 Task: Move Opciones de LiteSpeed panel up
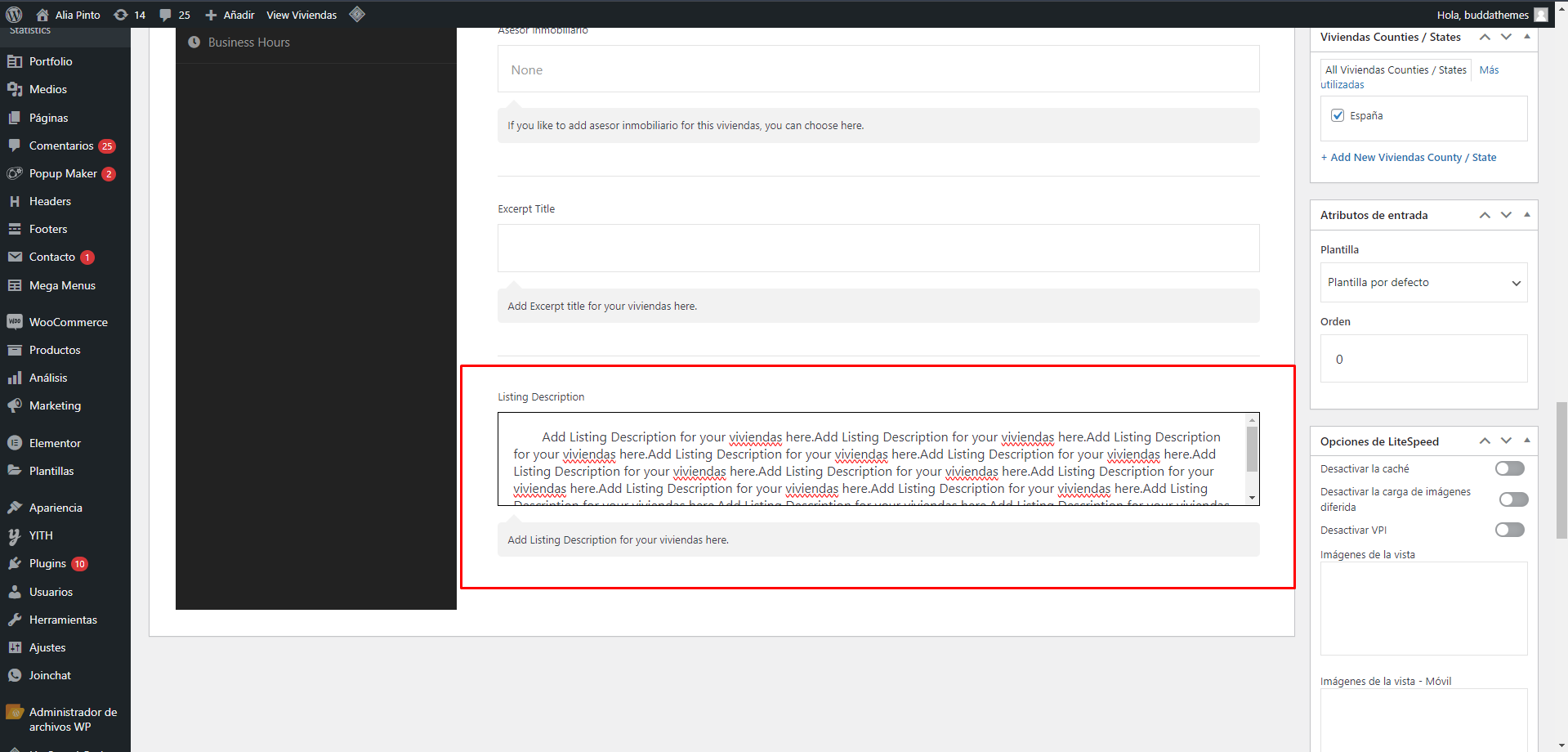point(1485,441)
